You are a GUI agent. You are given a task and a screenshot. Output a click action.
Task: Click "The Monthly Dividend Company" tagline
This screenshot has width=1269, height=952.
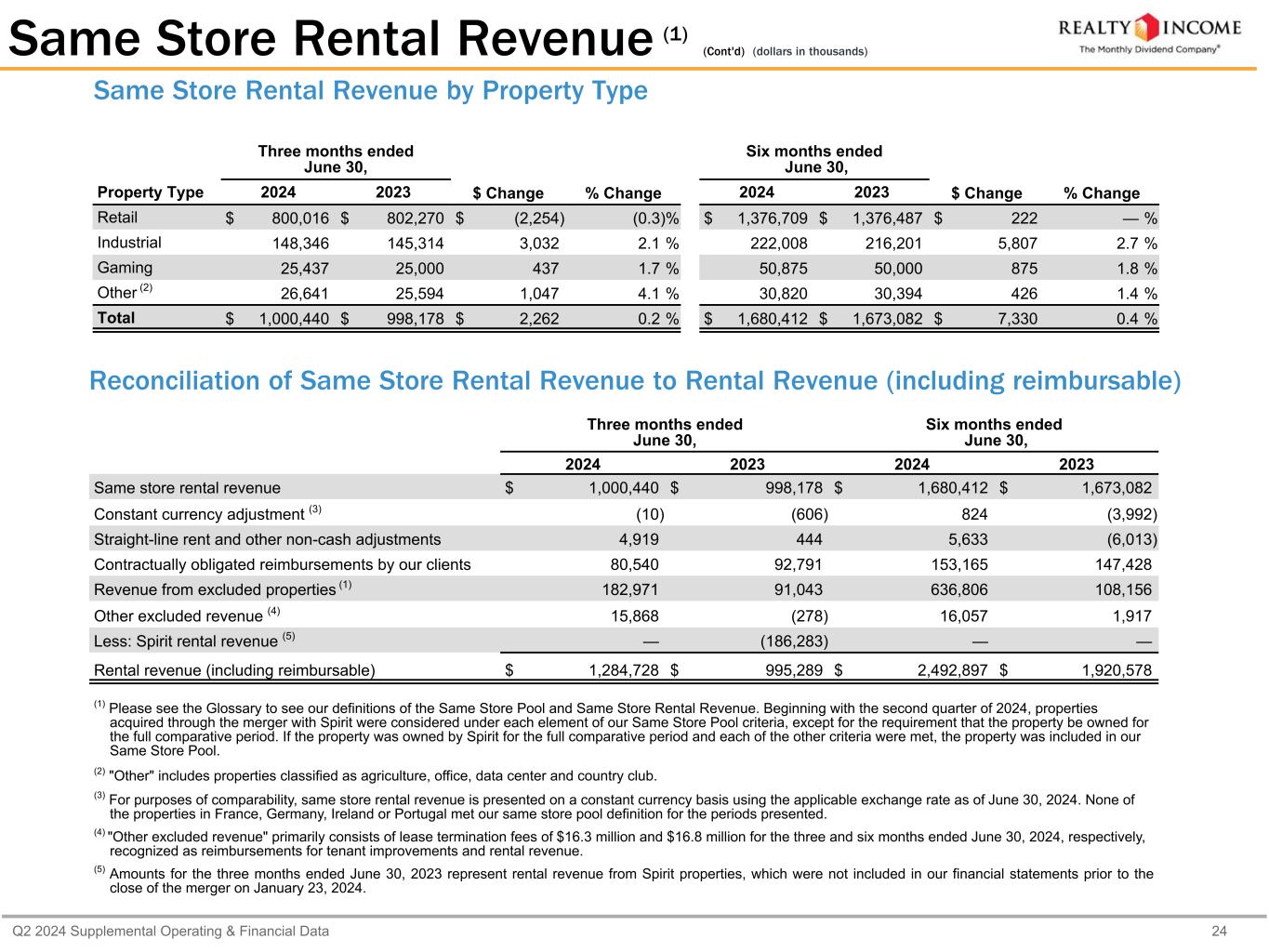click(1148, 50)
